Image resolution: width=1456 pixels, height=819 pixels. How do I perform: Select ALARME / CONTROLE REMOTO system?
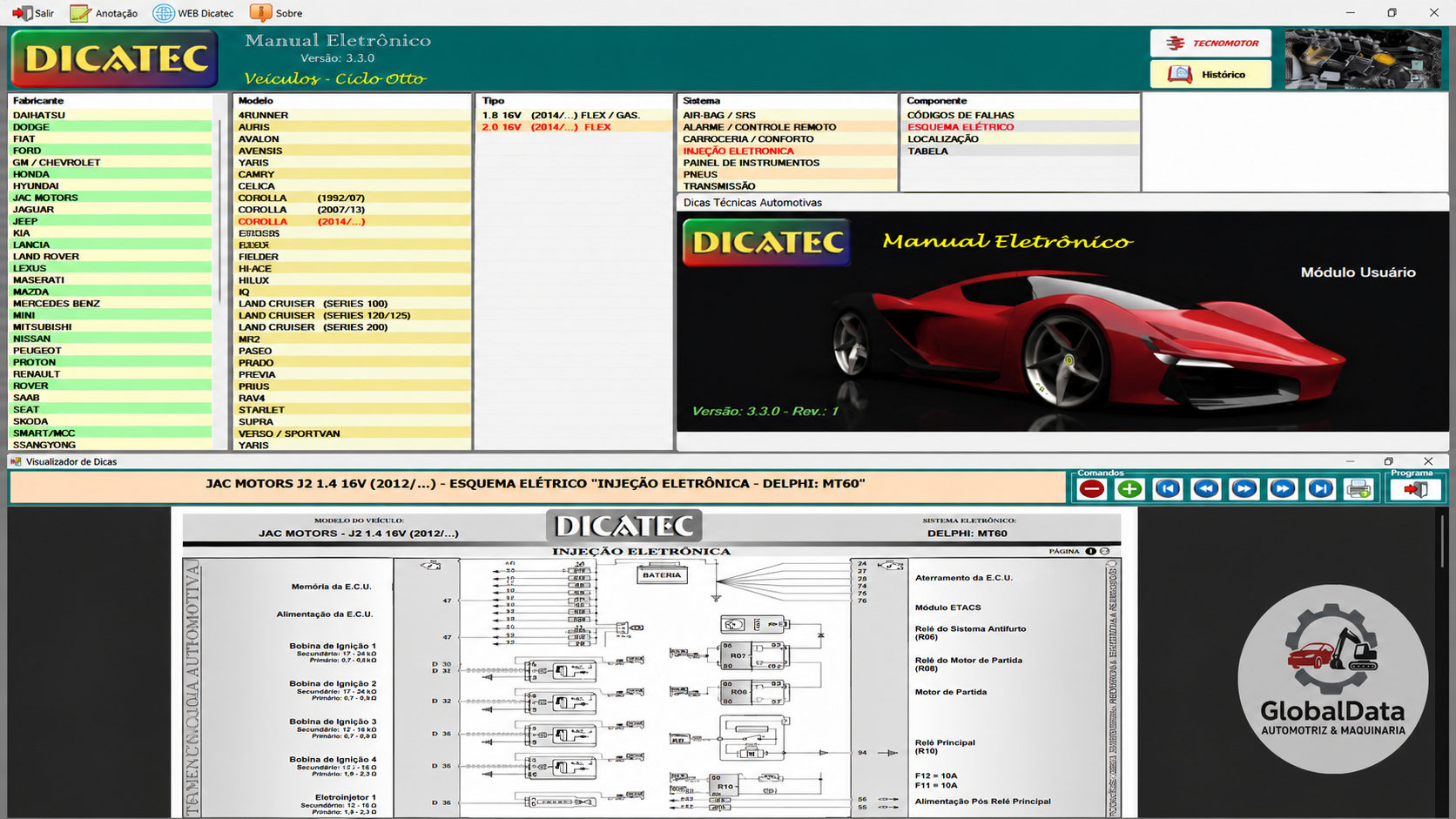[x=788, y=127]
